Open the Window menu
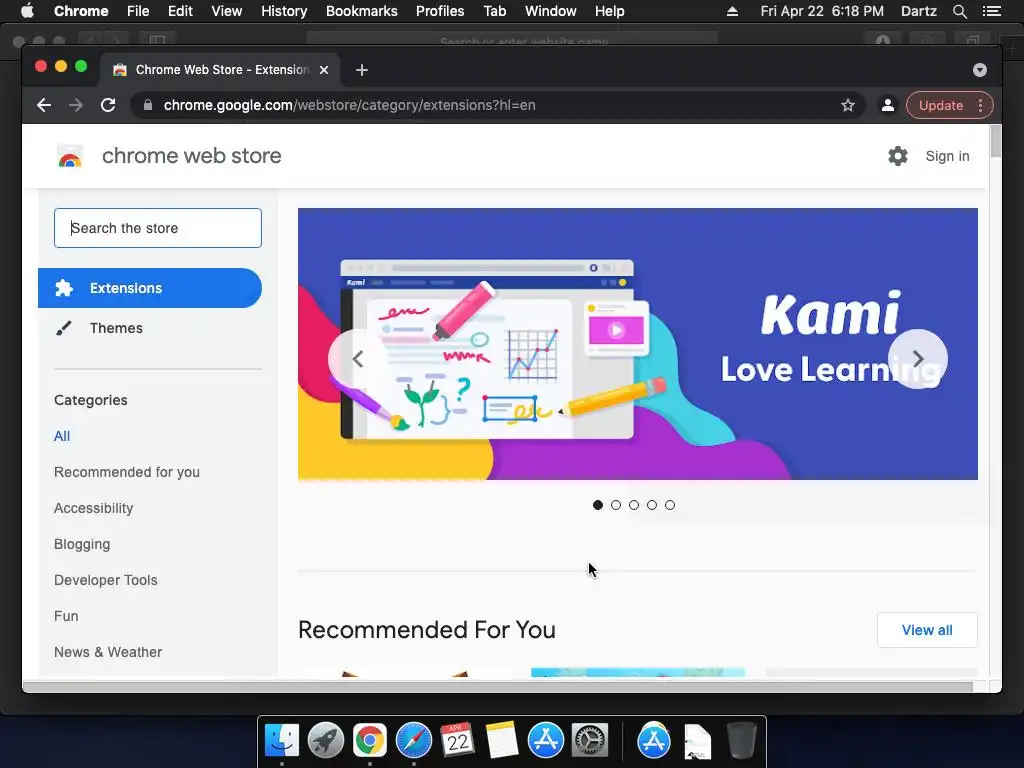The width and height of the screenshot is (1024, 768). (x=551, y=11)
